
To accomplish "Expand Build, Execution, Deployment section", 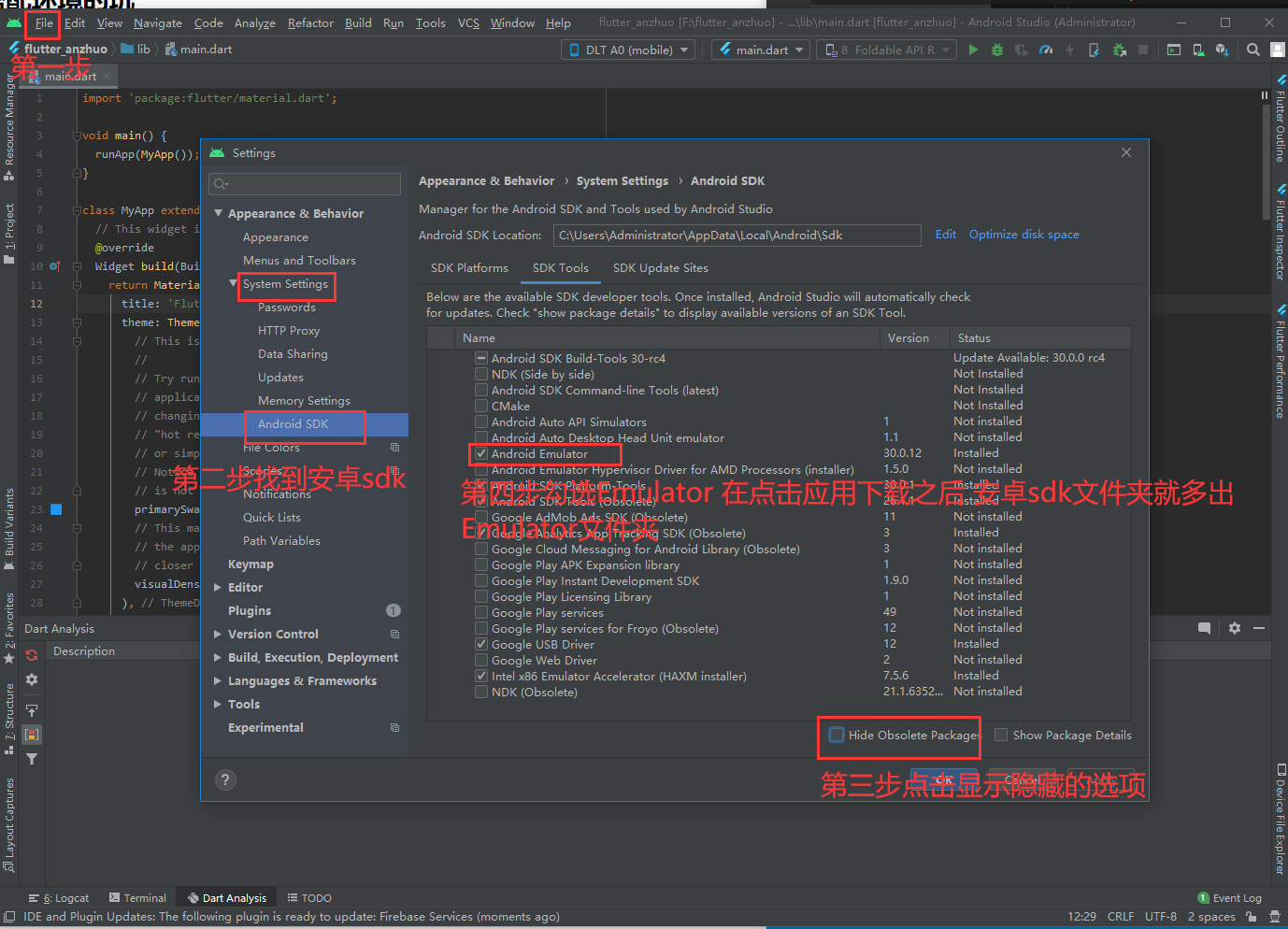I will [218, 658].
